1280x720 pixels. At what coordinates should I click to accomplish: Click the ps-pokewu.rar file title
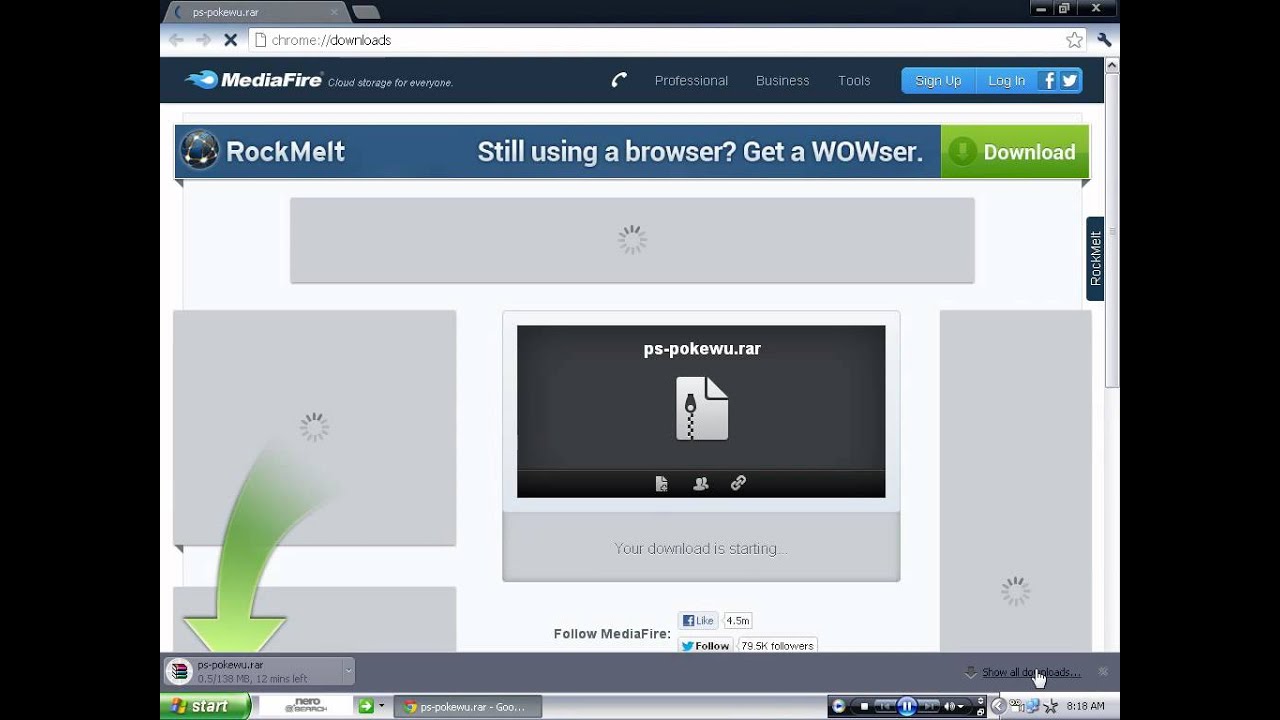pyautogui.click(x=702, y=349)
